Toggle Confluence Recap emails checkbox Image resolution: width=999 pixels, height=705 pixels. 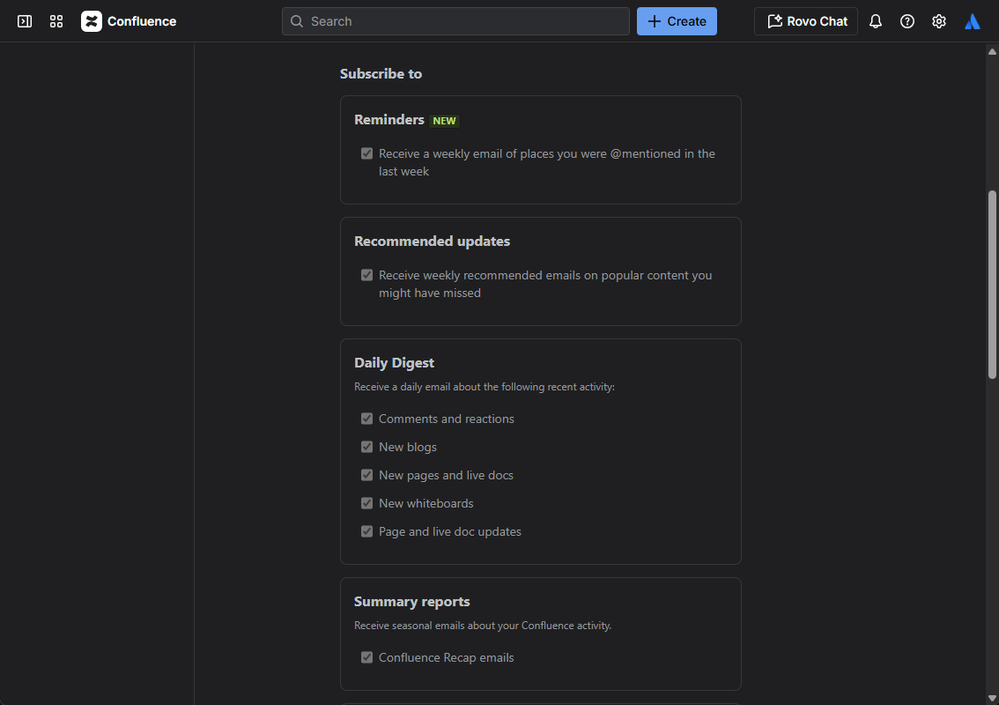[367, 657]
